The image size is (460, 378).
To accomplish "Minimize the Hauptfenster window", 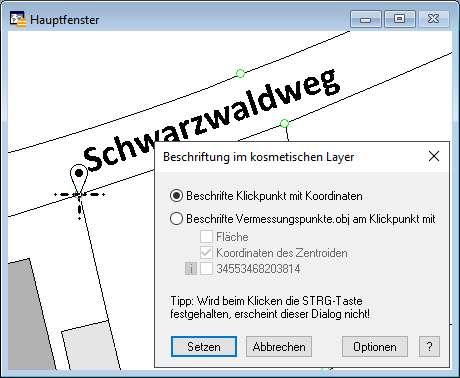I will [366, 19].
